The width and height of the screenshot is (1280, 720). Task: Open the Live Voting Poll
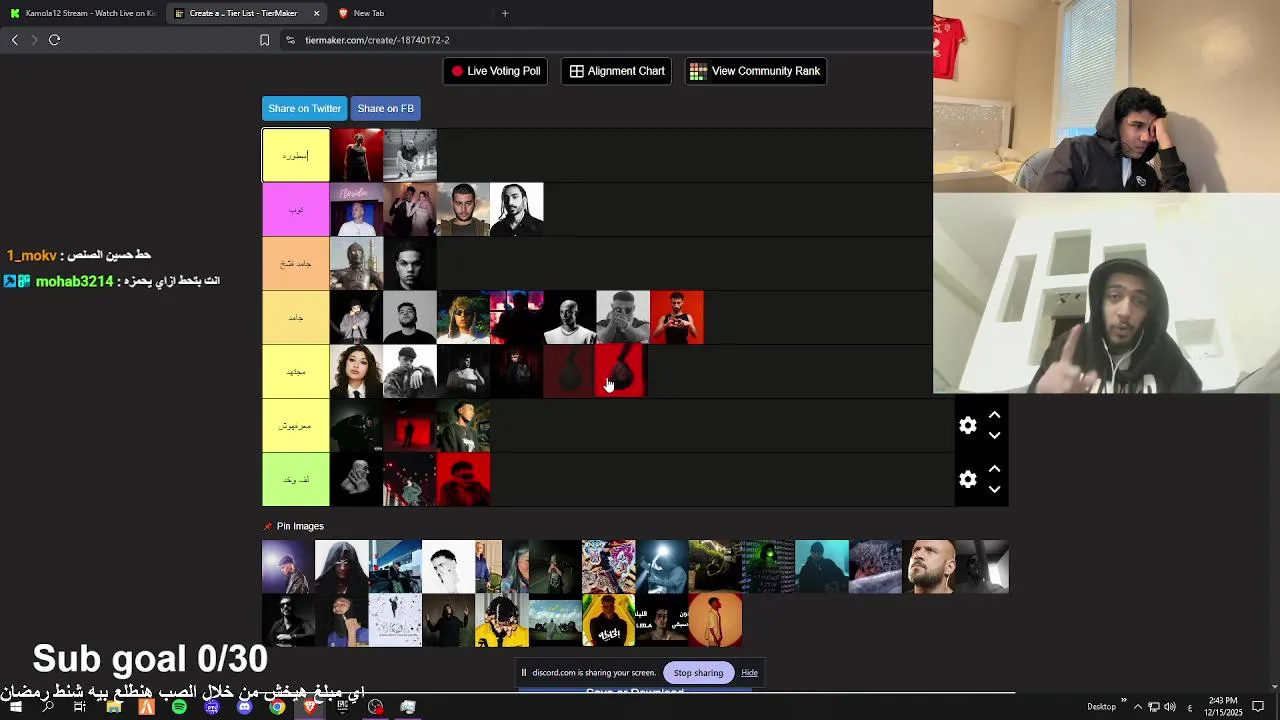[x=495, y=71]
